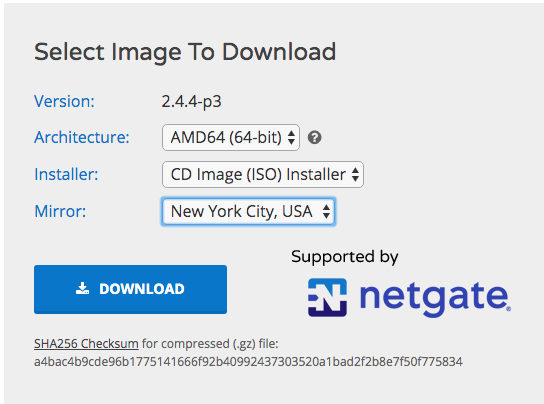
Task: Click the version number 2.4.4-p3
Action: point(192,102)
